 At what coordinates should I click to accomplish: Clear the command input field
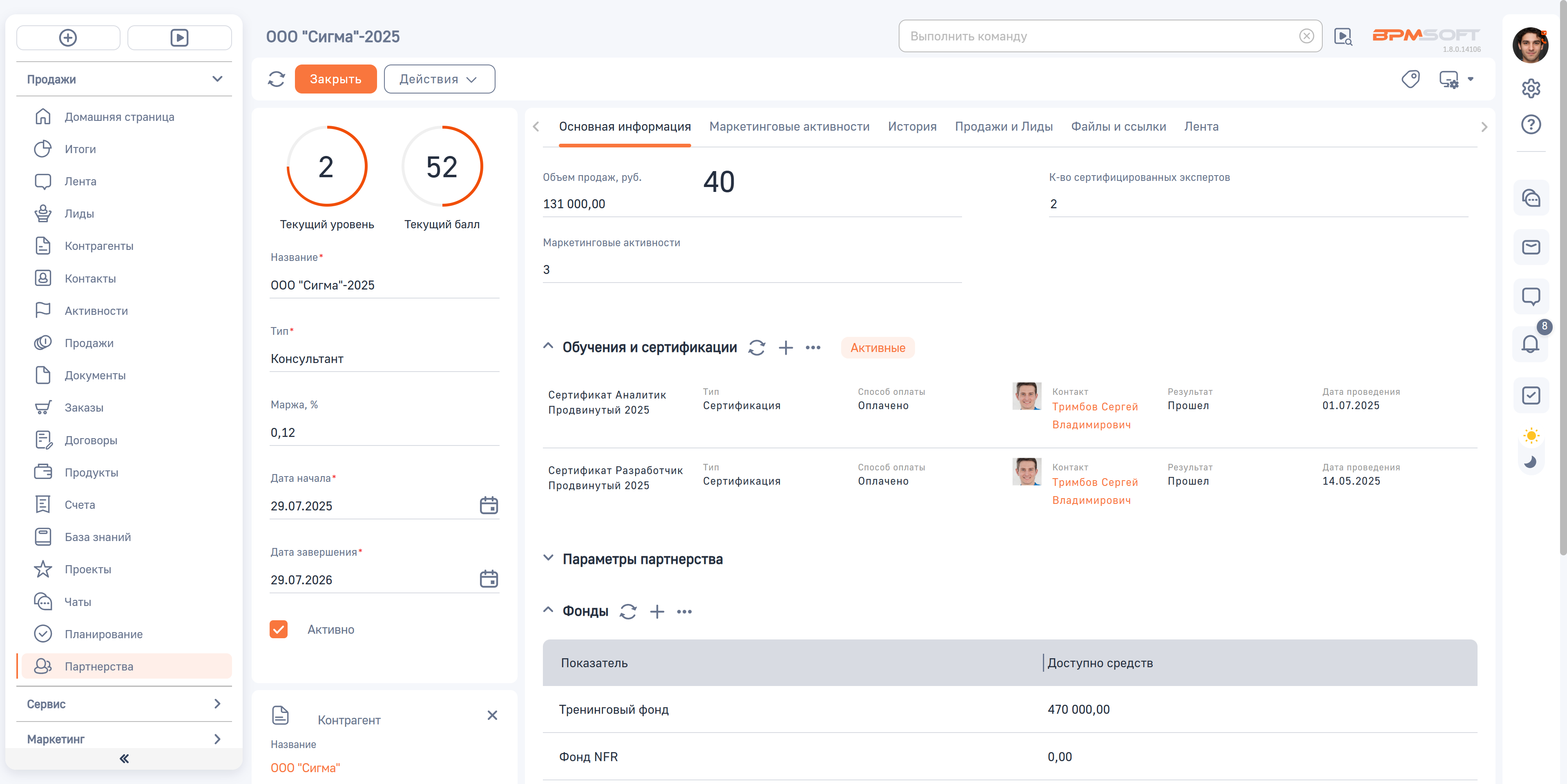coord(1306,36)
